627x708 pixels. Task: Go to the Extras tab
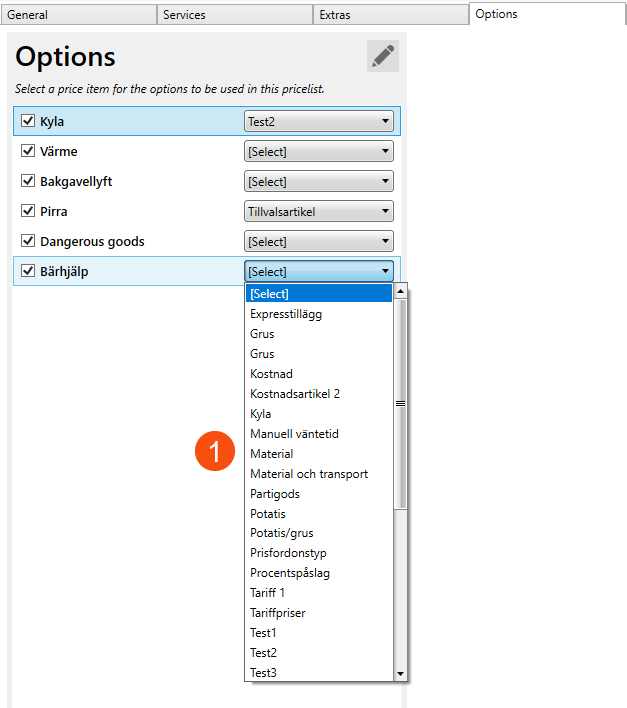(390, 15)
